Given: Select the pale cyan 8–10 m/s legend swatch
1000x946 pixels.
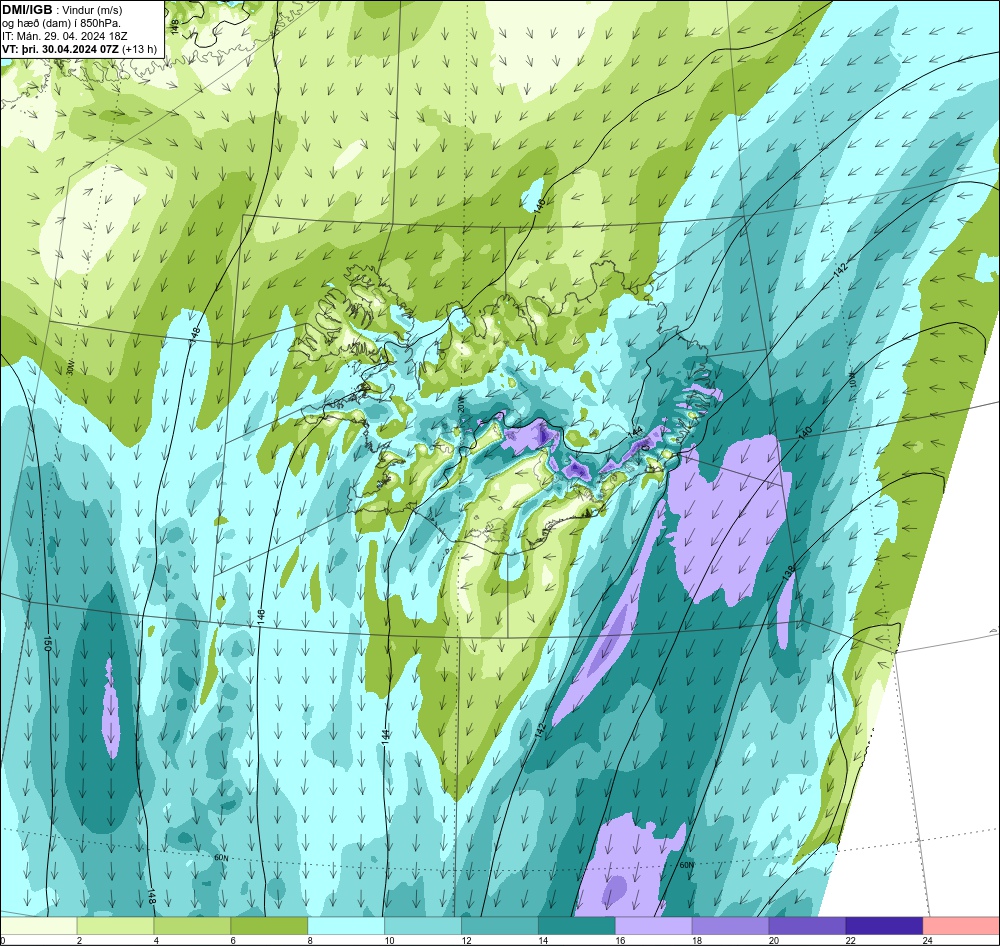Looking at the screenshot, I should coord(346,925).
